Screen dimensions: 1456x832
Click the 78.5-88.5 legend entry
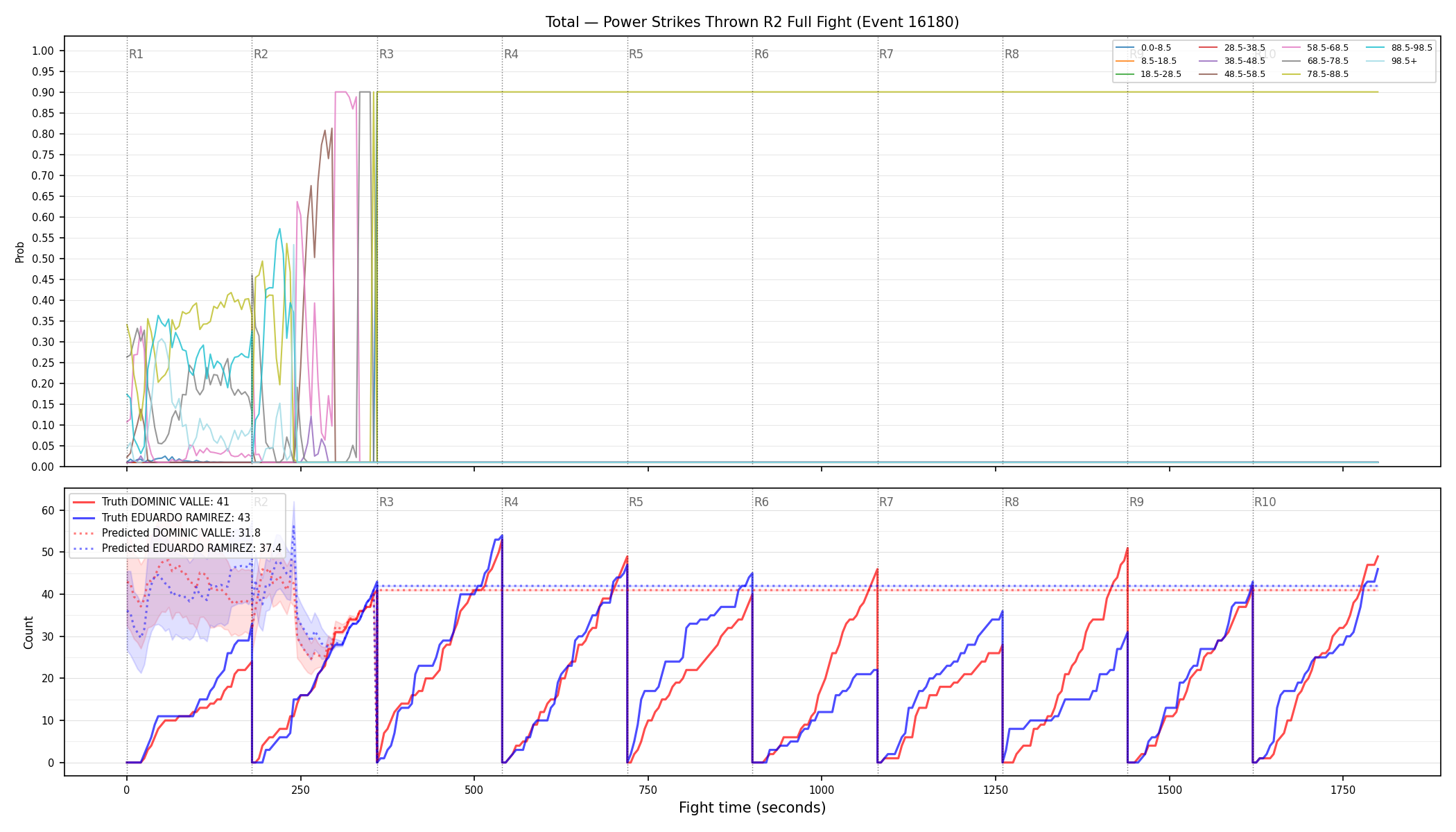click(1315, 74)
